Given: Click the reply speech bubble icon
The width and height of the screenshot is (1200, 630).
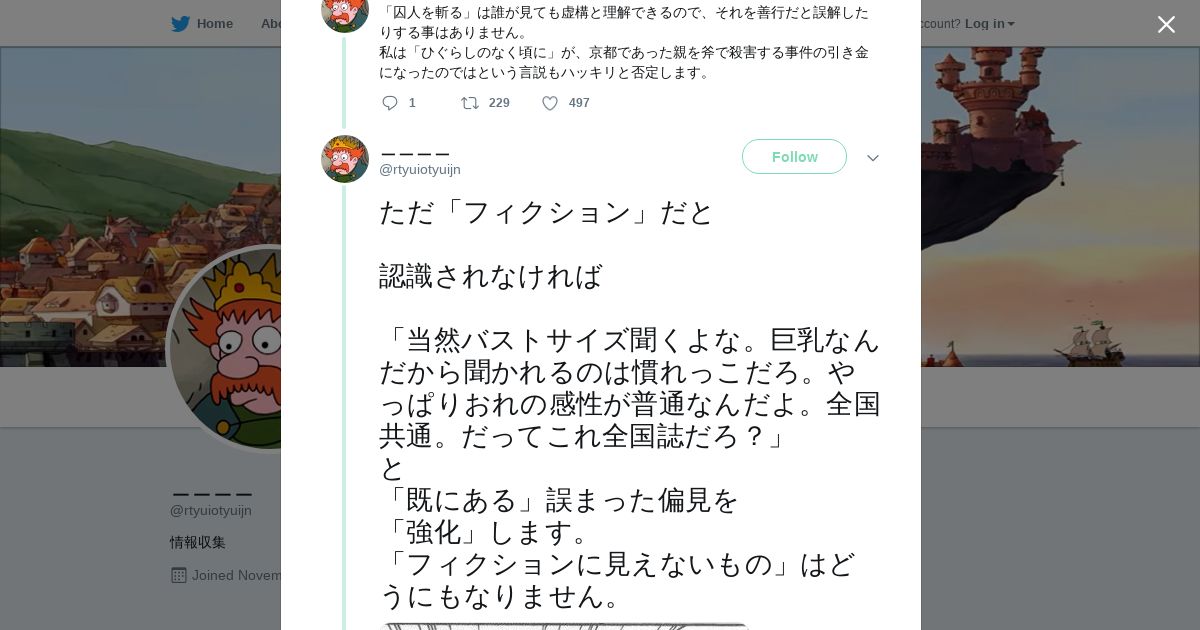Looking at the screenshot, I should (x=390, y=103).
